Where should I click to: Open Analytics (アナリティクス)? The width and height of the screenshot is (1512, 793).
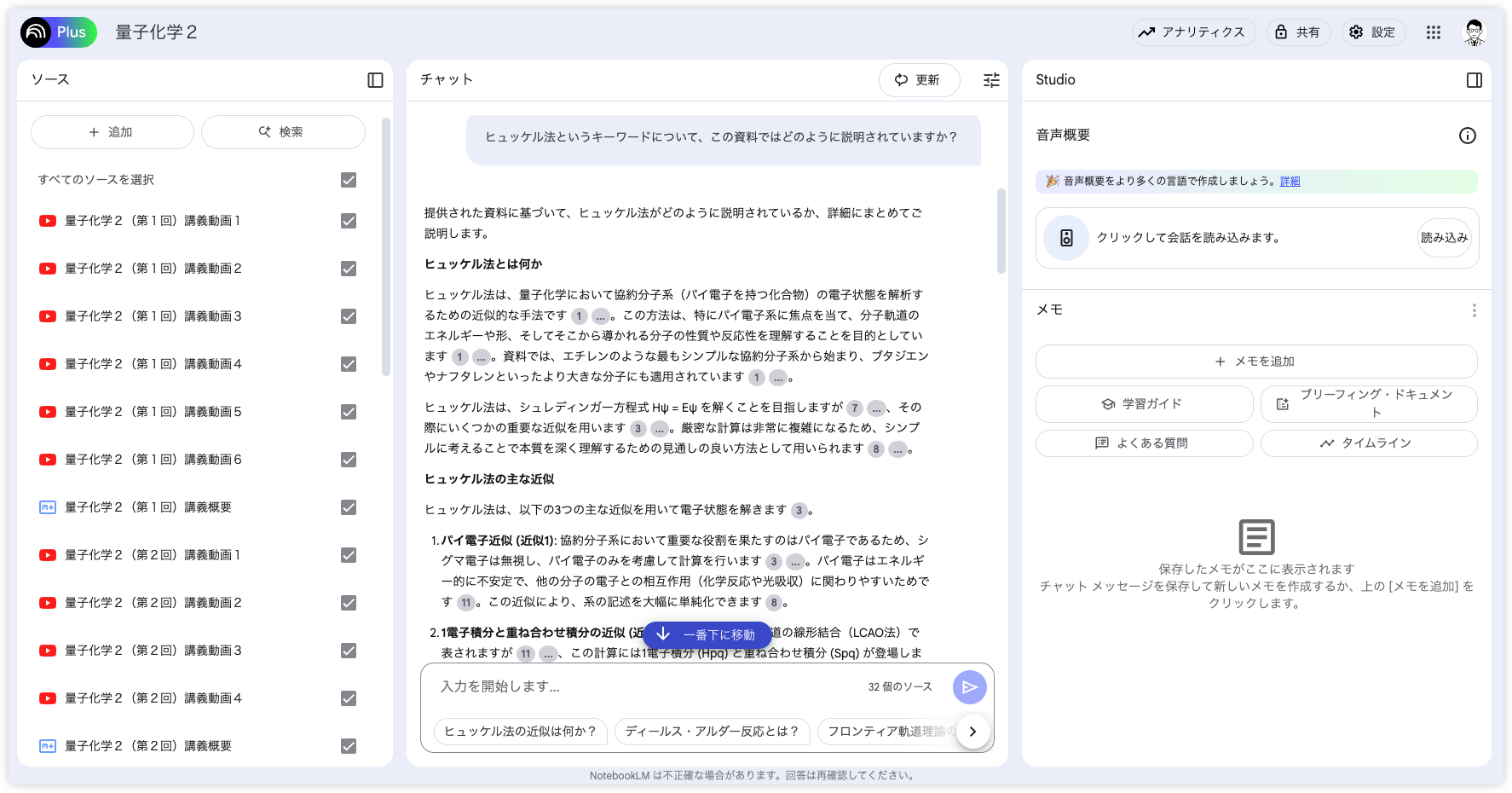(1193, 32)
